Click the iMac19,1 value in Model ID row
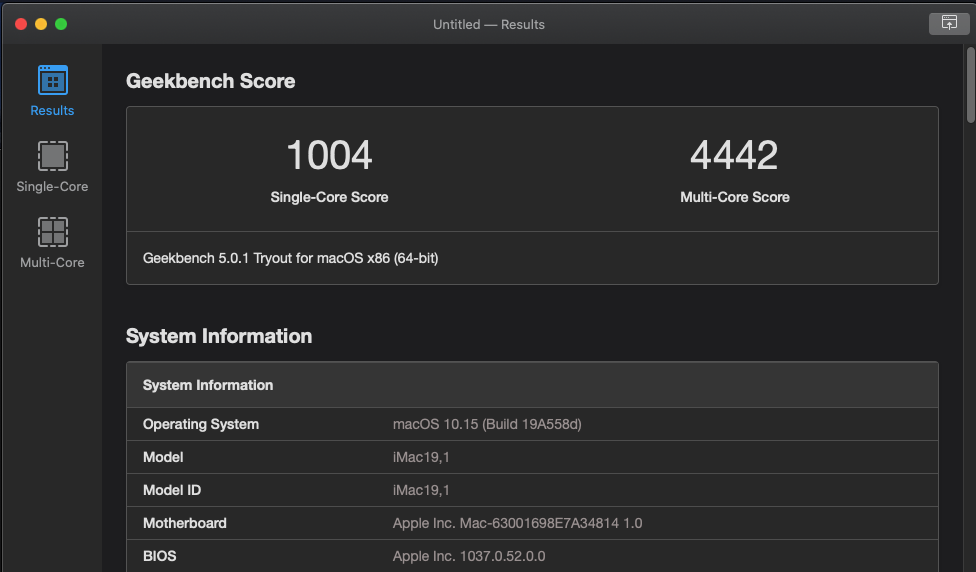 [421, 490]
